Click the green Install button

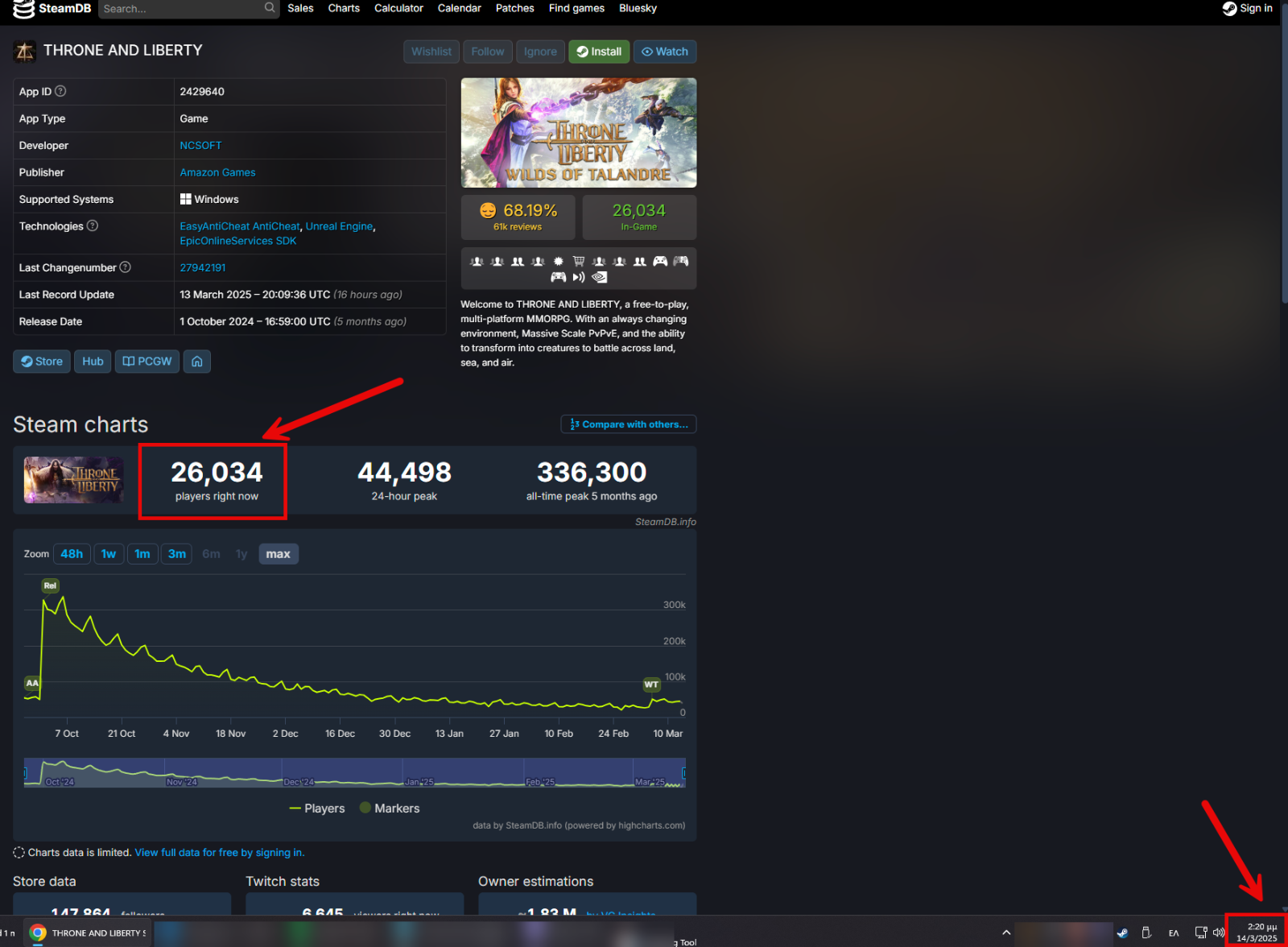(599, 52)
